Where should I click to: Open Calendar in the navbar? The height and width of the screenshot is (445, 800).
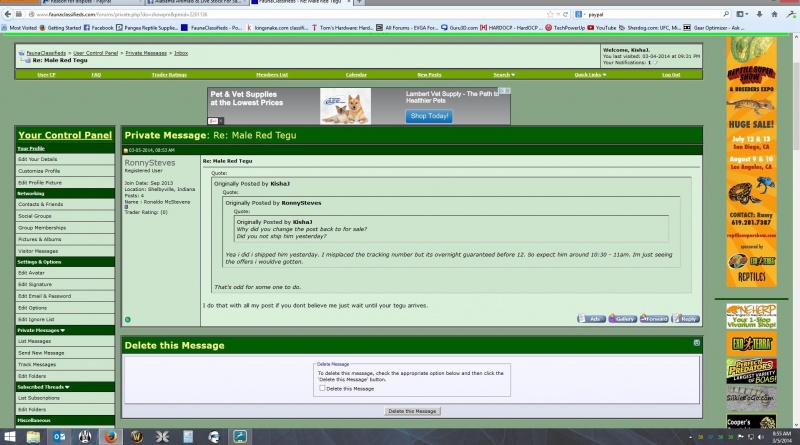356,75
